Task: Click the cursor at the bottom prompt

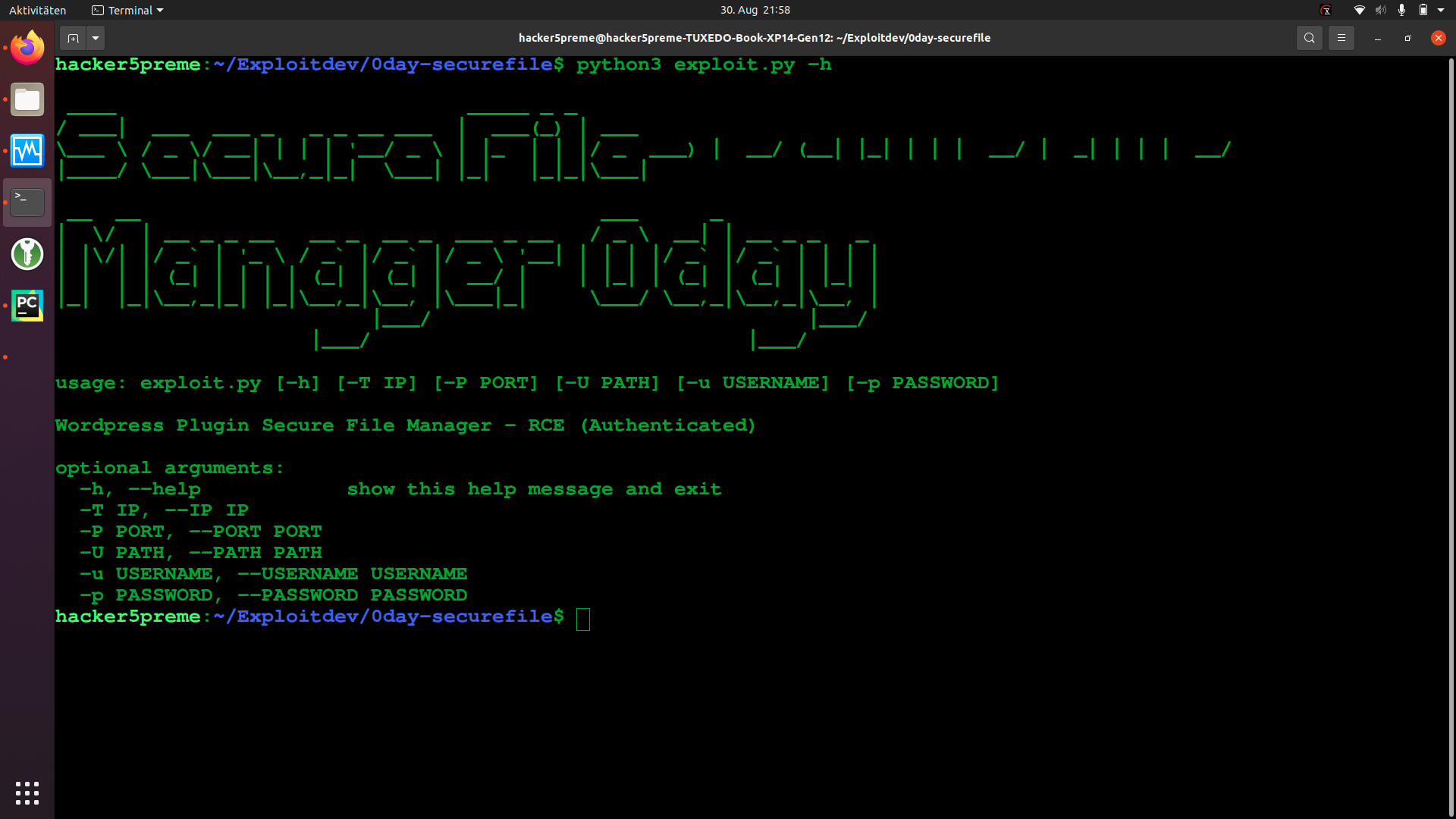Action: (582, 618)
